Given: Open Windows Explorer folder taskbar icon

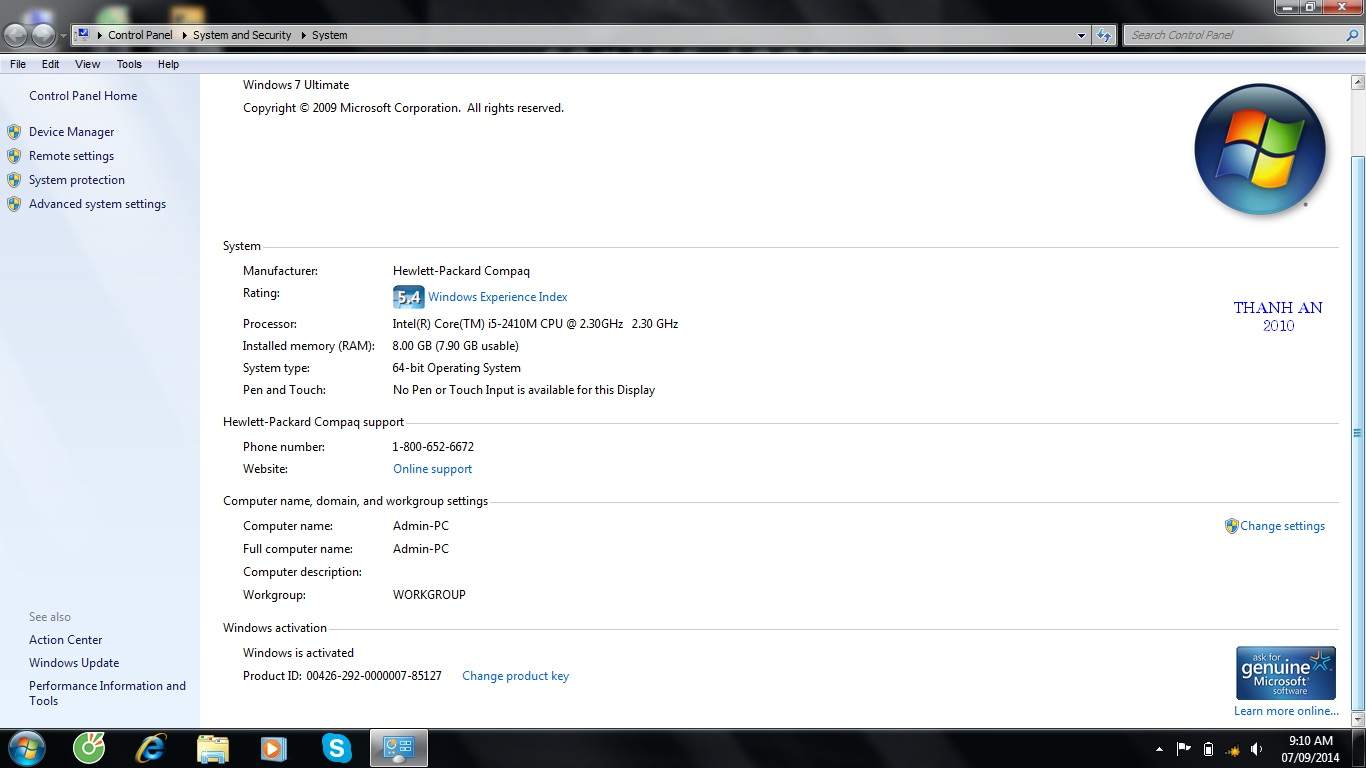Looking at the screenshot, I should pyautogui.click(x=213, y=749).
